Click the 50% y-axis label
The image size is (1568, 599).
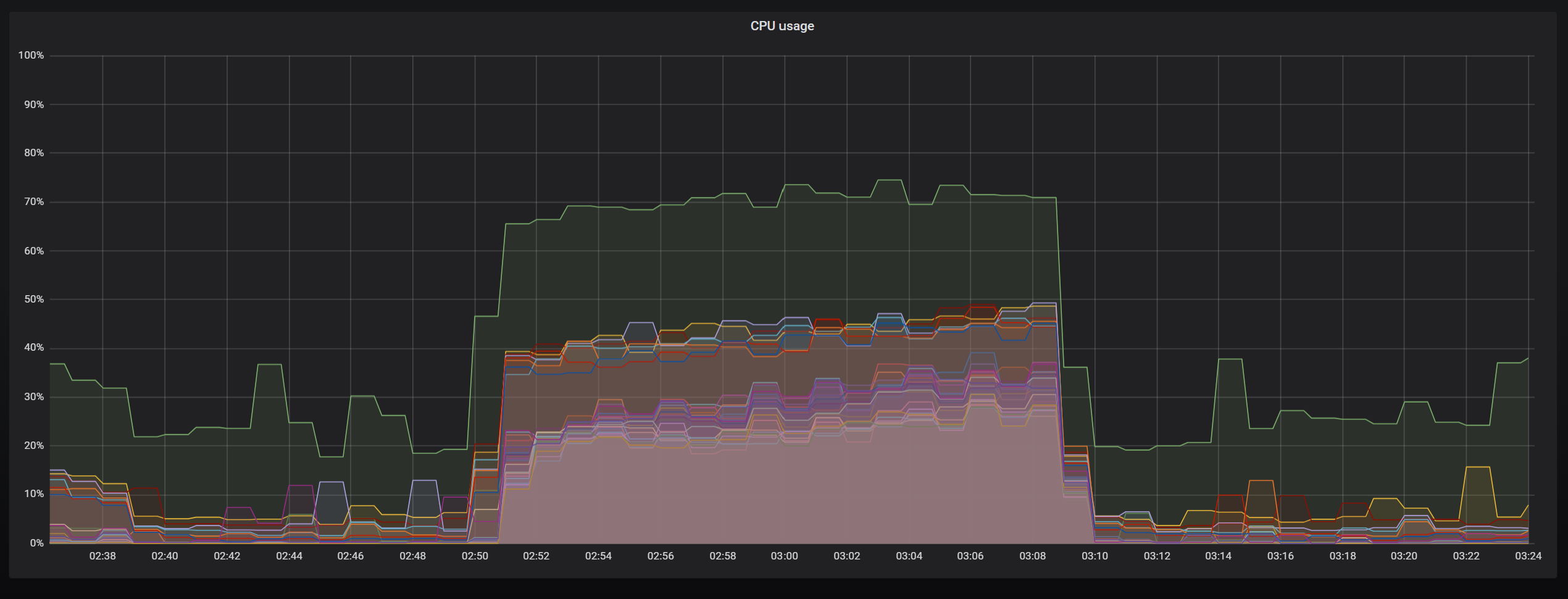tap(34, 299)
